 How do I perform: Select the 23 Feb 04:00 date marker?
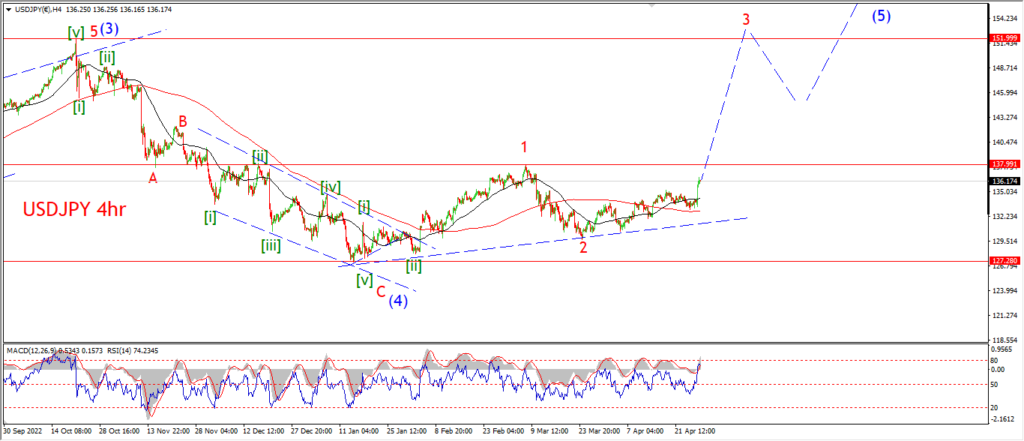click(504, 431)
